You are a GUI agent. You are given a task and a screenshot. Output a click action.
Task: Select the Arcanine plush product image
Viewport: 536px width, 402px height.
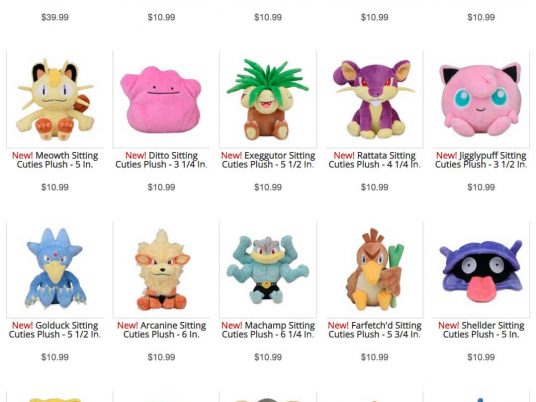point(161,269)
